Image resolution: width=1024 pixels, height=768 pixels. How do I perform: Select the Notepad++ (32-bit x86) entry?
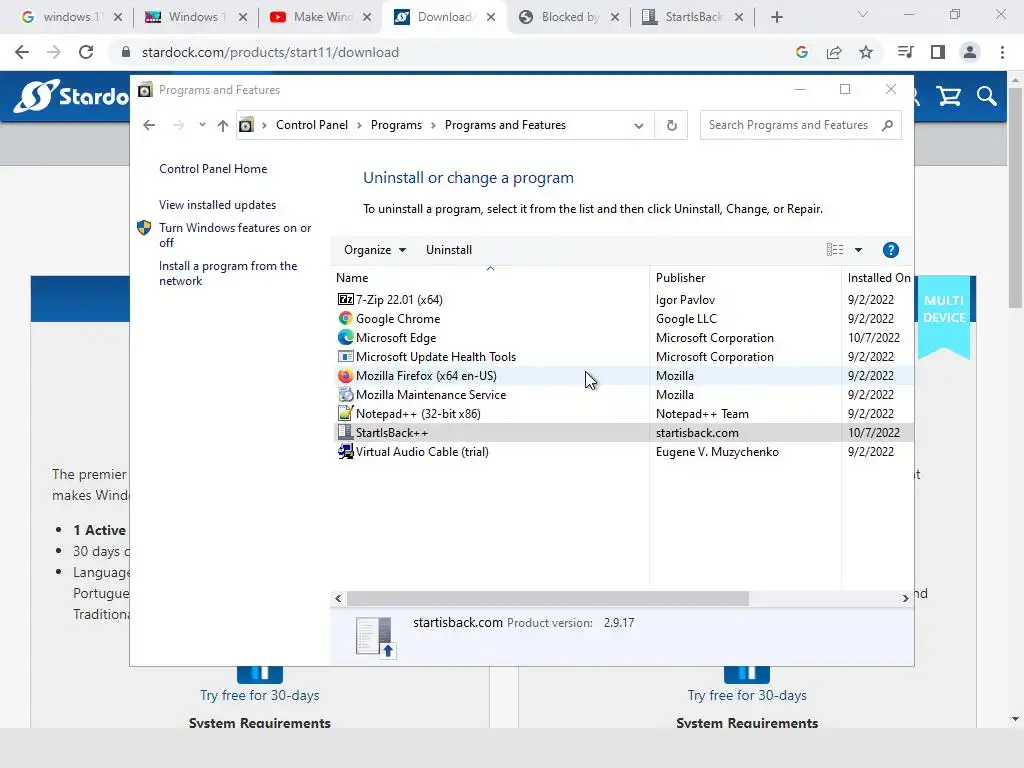pos(622,413)
